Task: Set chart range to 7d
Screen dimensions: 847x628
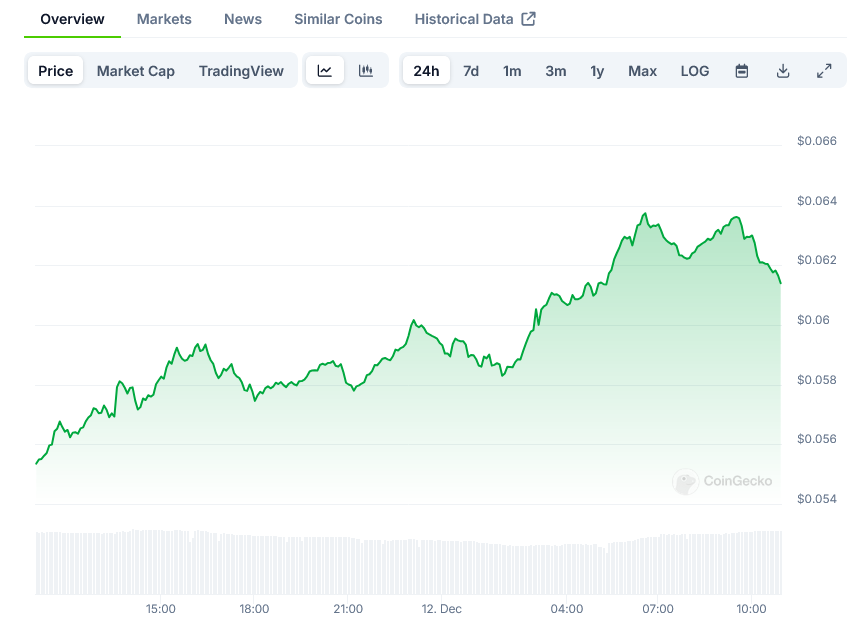Action: tap(471, 71)
